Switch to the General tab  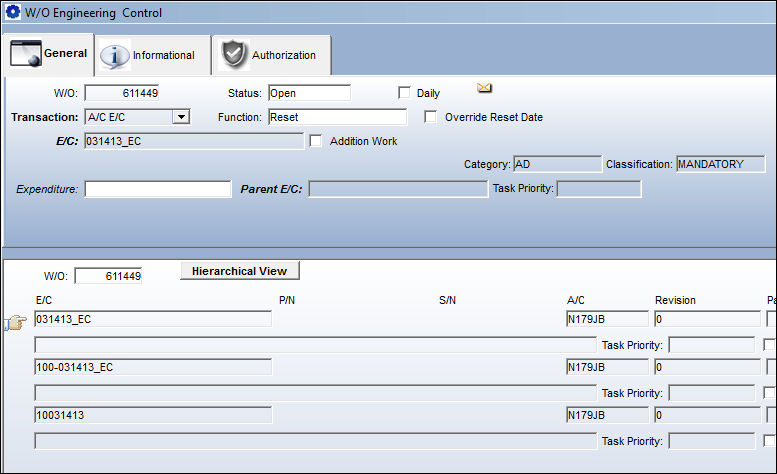pos(48,54)
